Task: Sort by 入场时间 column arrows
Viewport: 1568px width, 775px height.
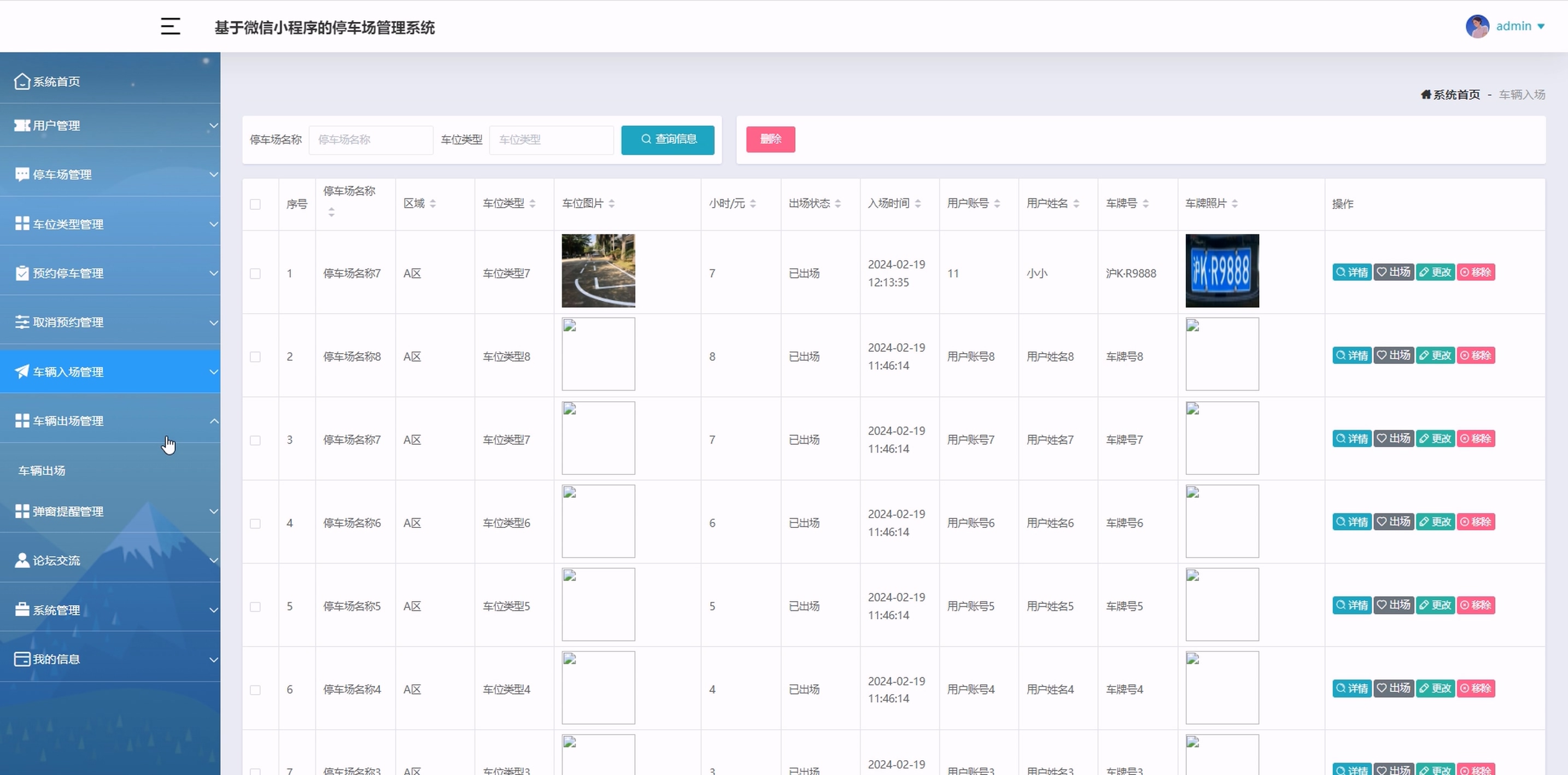Action: (x=918, y=203)
